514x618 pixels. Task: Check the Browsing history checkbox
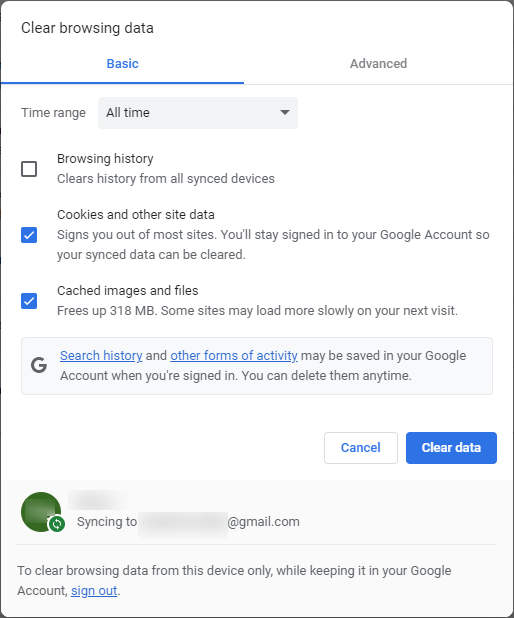(29, 169)
